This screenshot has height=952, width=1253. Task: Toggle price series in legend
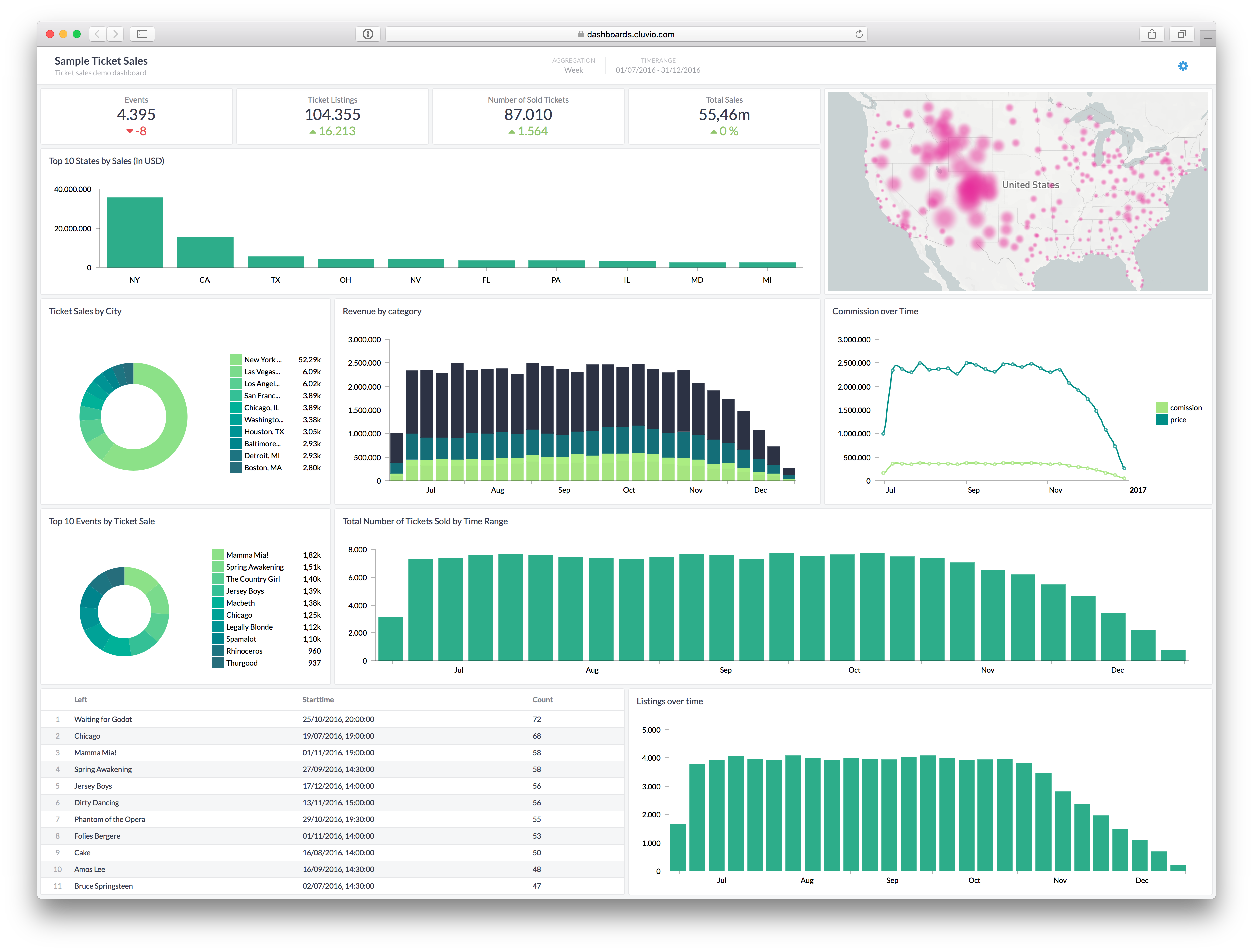point(1177,419)
